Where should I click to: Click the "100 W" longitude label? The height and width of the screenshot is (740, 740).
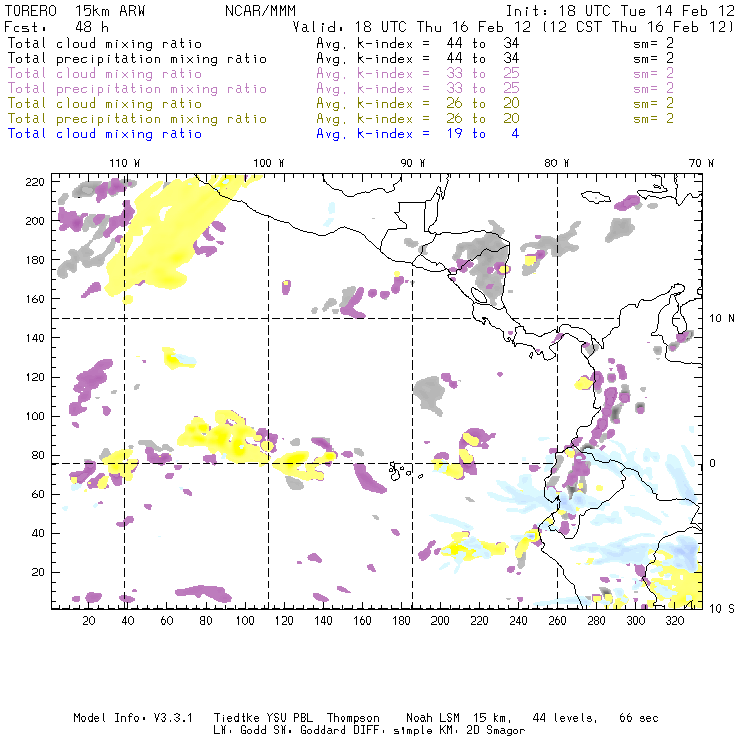(x=269, y=163)
